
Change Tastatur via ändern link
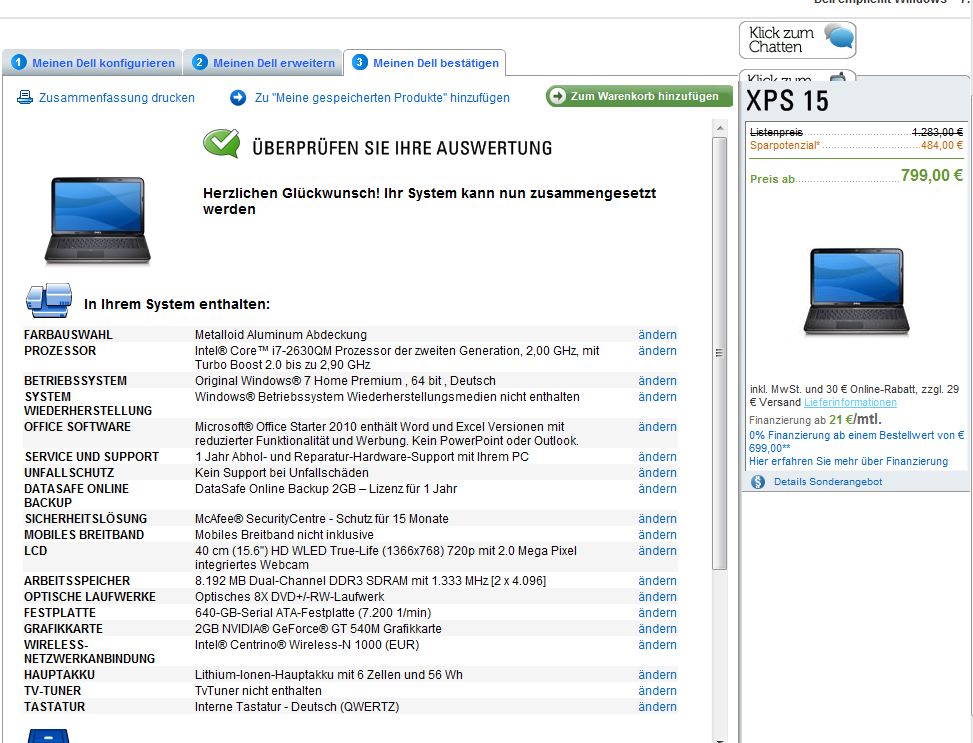(x=657, y=707)
